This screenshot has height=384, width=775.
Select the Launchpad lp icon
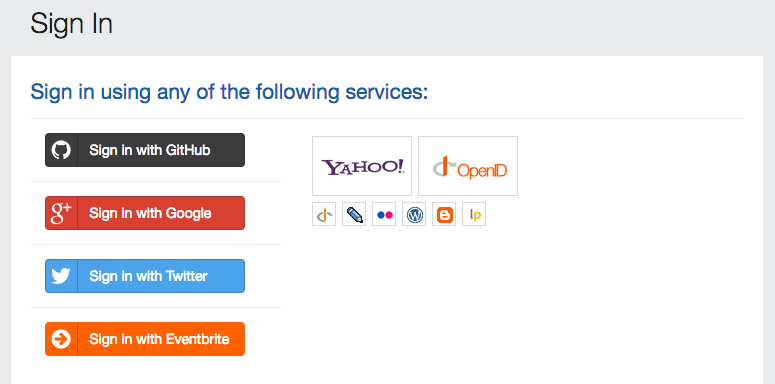click(x=474, y=214)
